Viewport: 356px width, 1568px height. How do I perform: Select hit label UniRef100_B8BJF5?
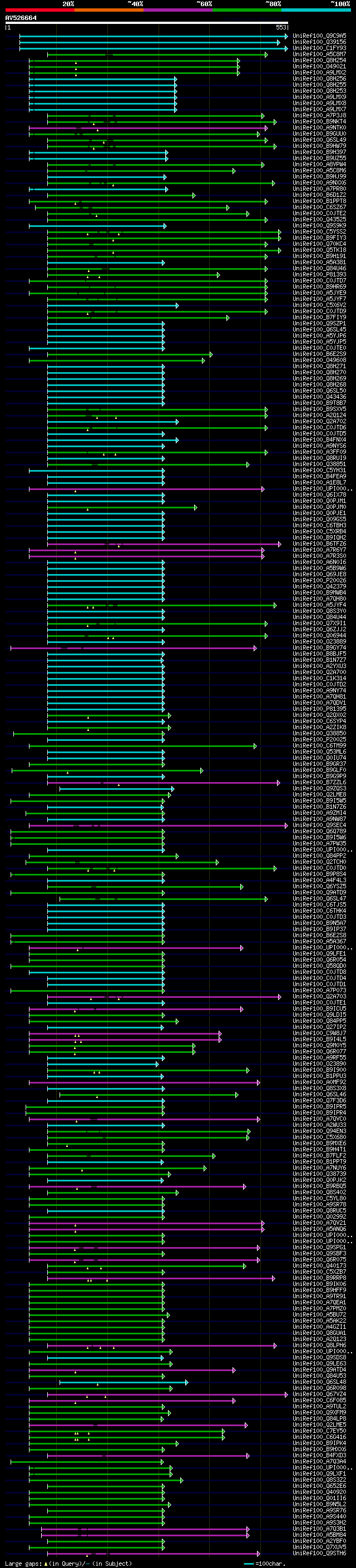319,654
